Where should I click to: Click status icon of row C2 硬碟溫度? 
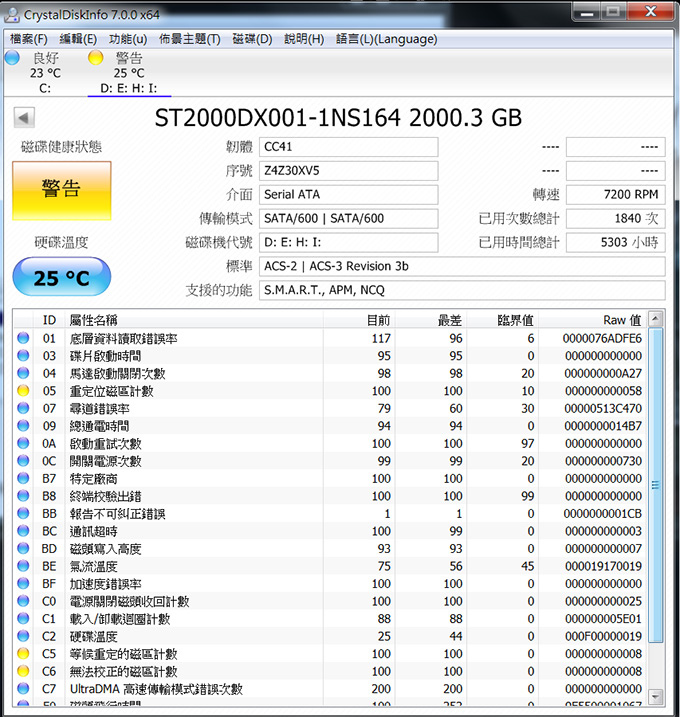coord(23,636)
